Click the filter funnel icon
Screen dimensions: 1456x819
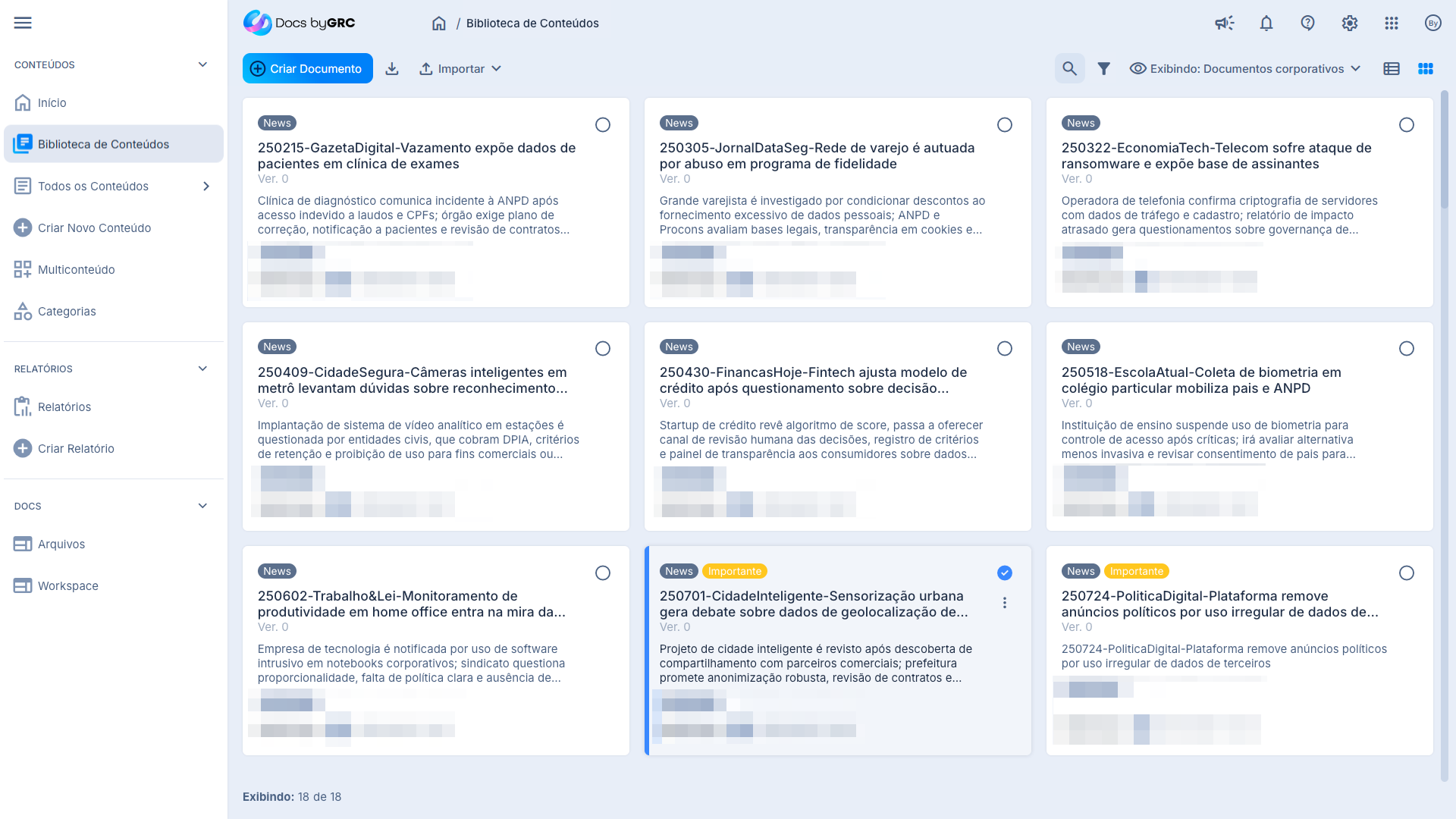1103,69
